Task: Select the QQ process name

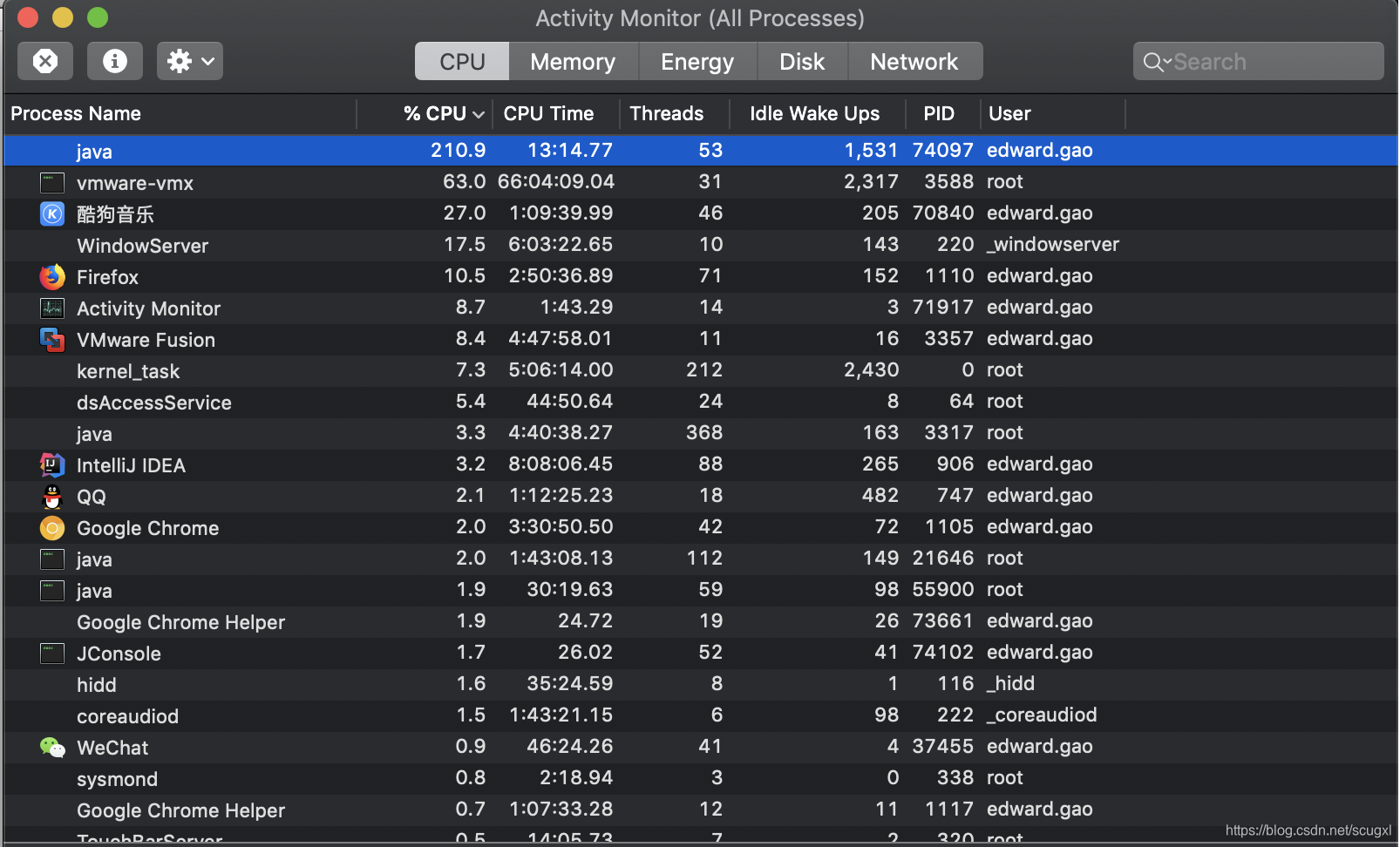Action: click(x=92, y=497)
